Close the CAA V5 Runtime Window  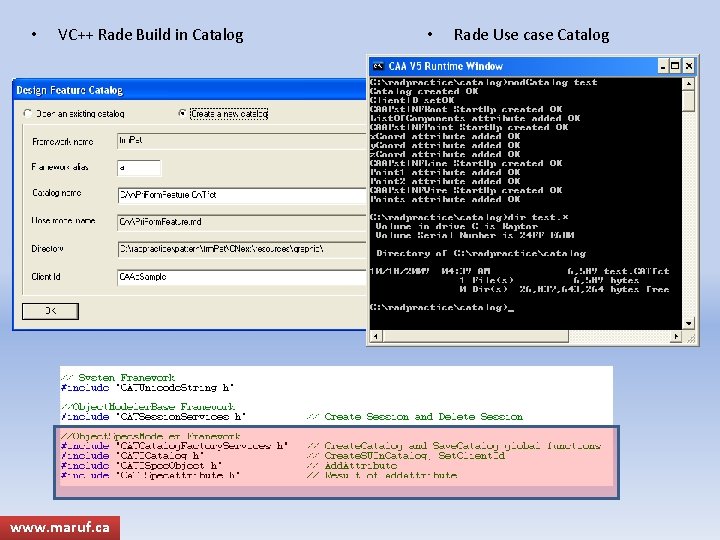click(689, 66)
